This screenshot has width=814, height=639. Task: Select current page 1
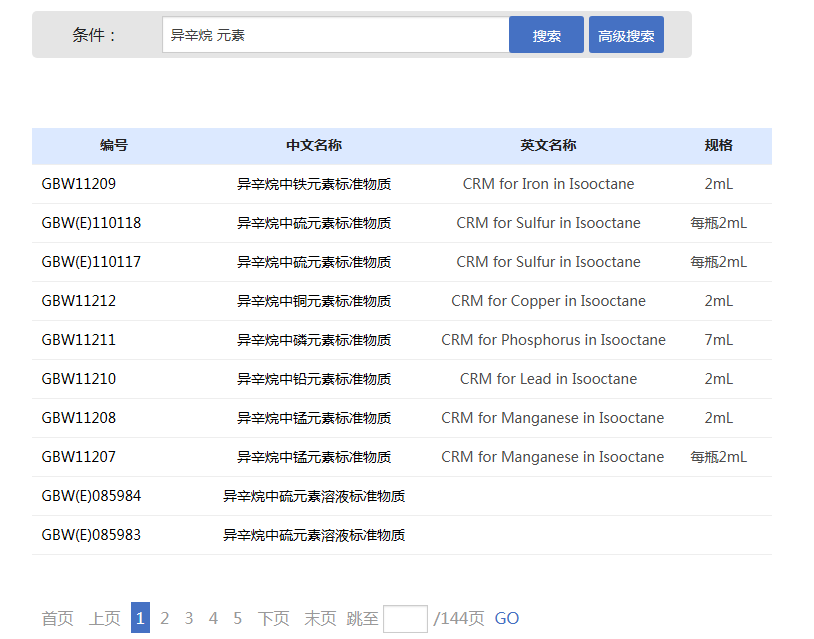click(x=140, y=618)
